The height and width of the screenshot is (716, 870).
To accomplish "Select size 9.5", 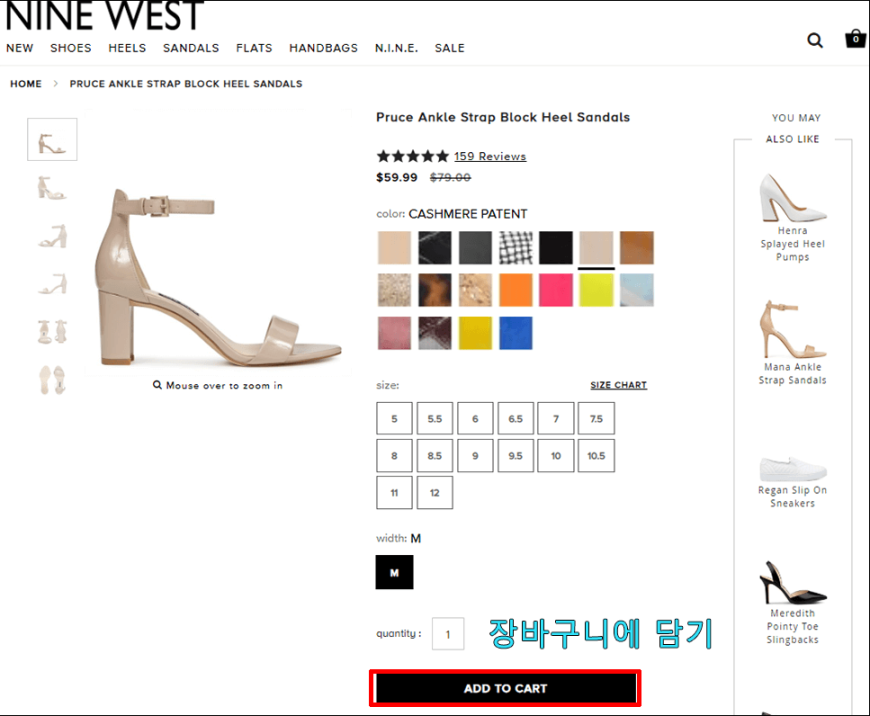I will click(x=515, y=456).
